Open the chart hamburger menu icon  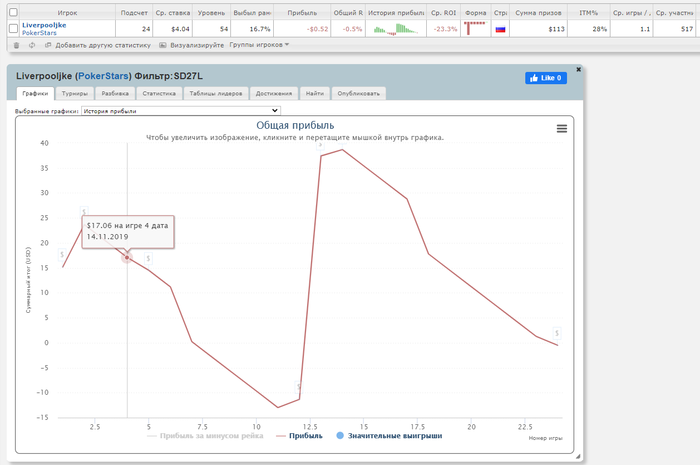pos(562,129)
